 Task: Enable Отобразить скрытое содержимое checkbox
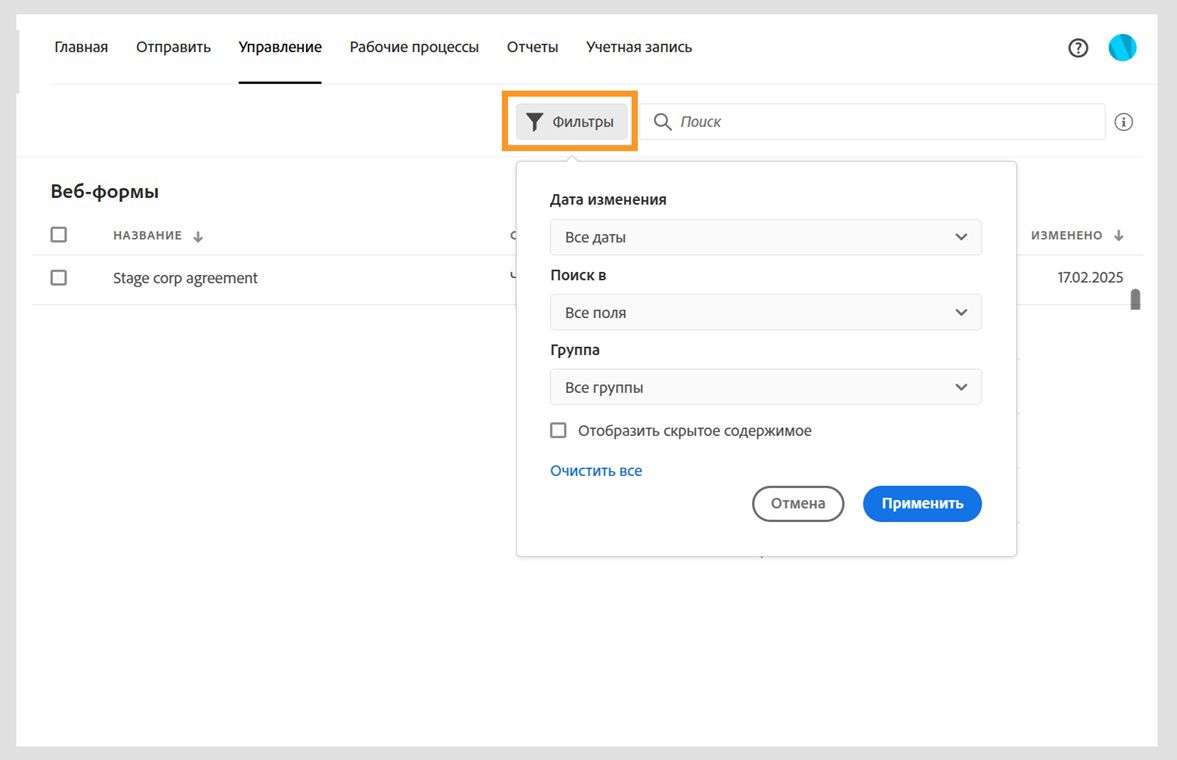click(x=559, y=431)
